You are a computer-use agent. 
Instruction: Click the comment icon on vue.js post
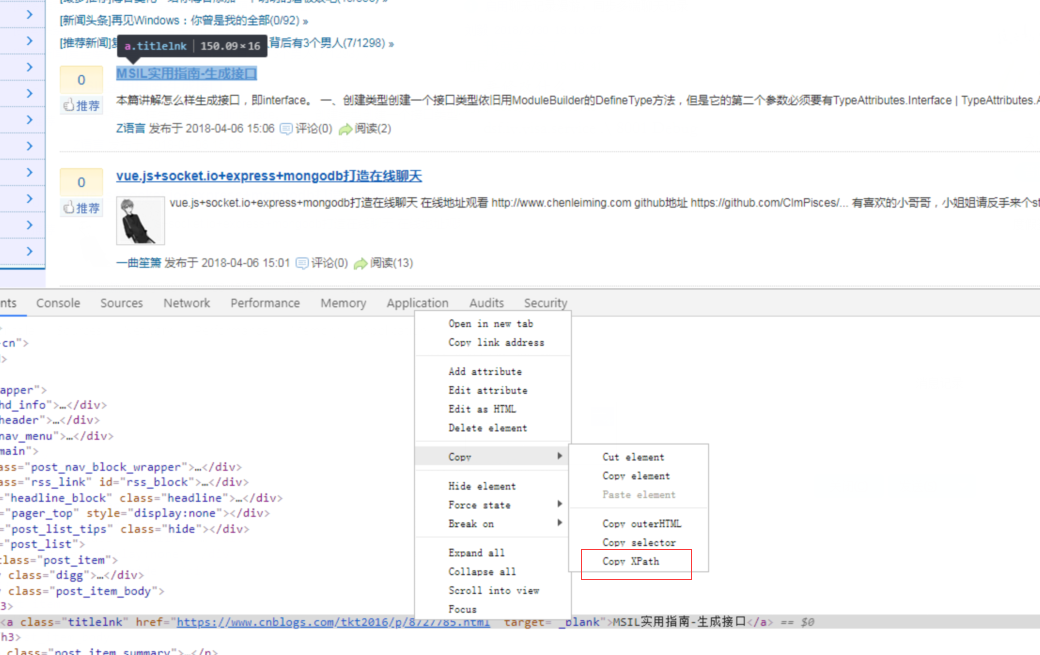coord(301,263)
